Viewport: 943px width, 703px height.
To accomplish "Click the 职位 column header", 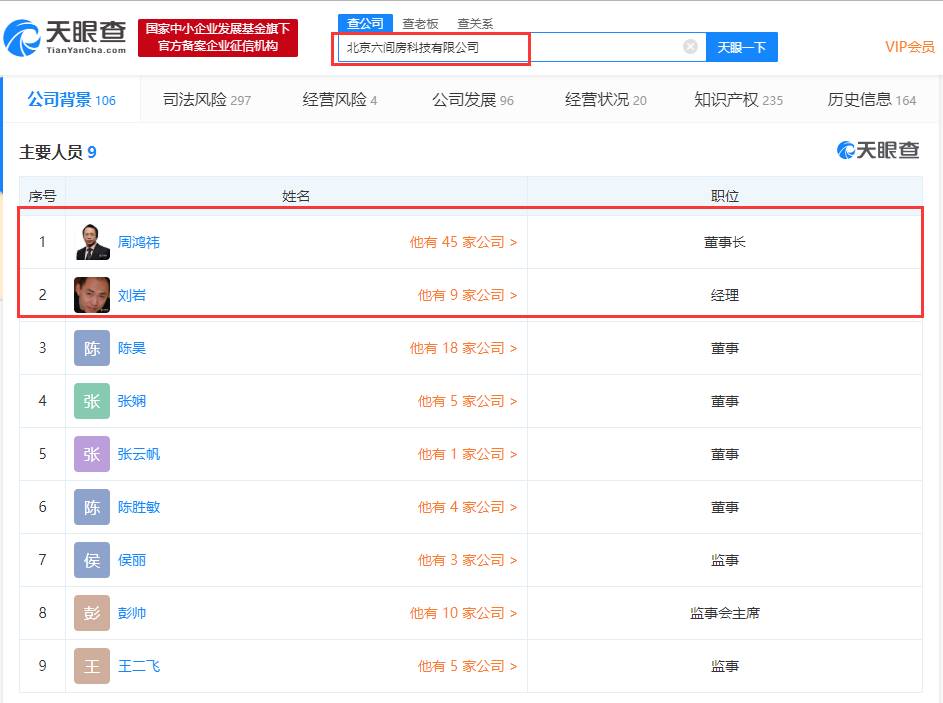I will 725,196.
